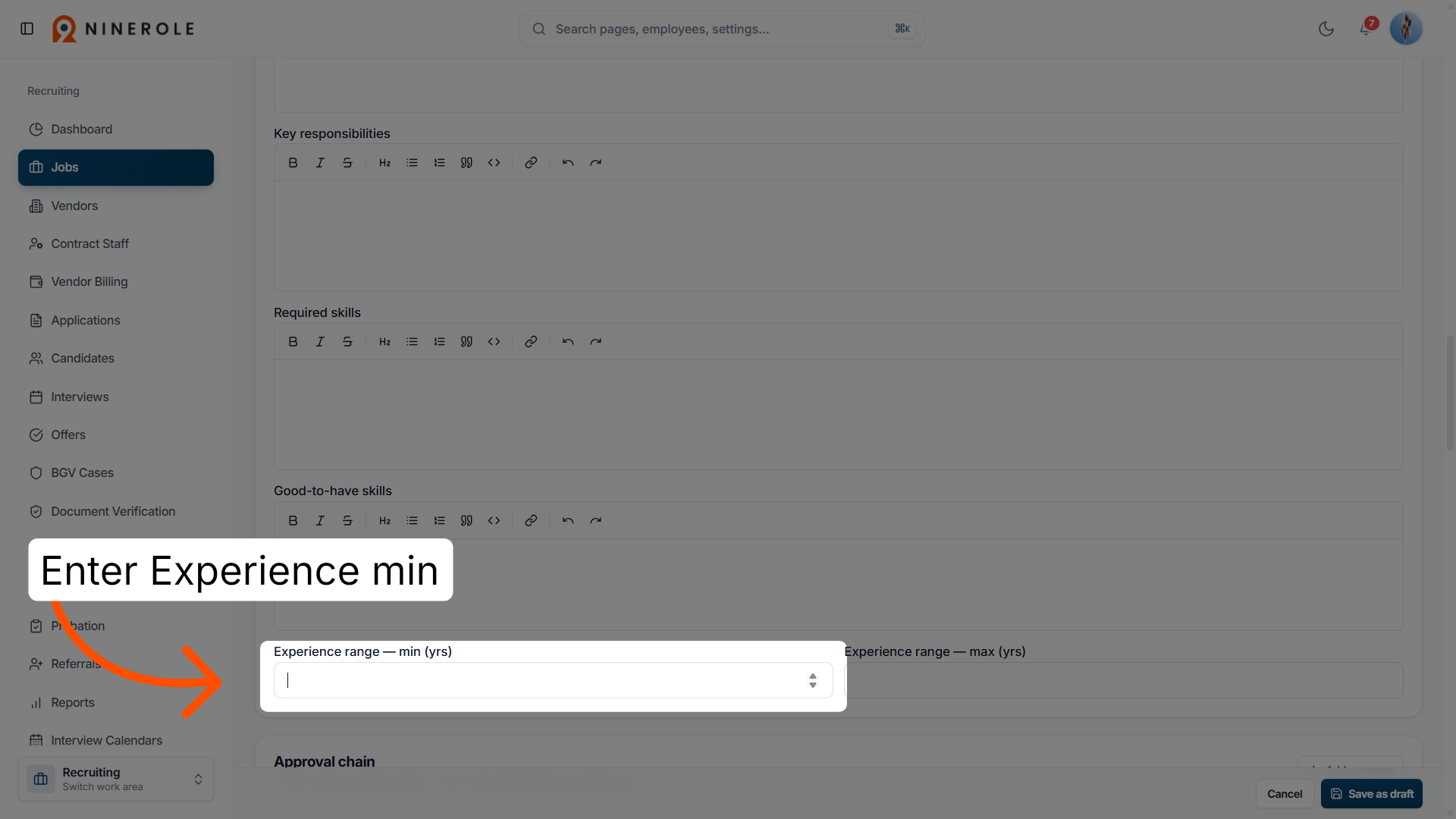This screenshot has height=819, width=1456.
Task: Open Vendor Billing in sidebar
Action: (116, 282)
